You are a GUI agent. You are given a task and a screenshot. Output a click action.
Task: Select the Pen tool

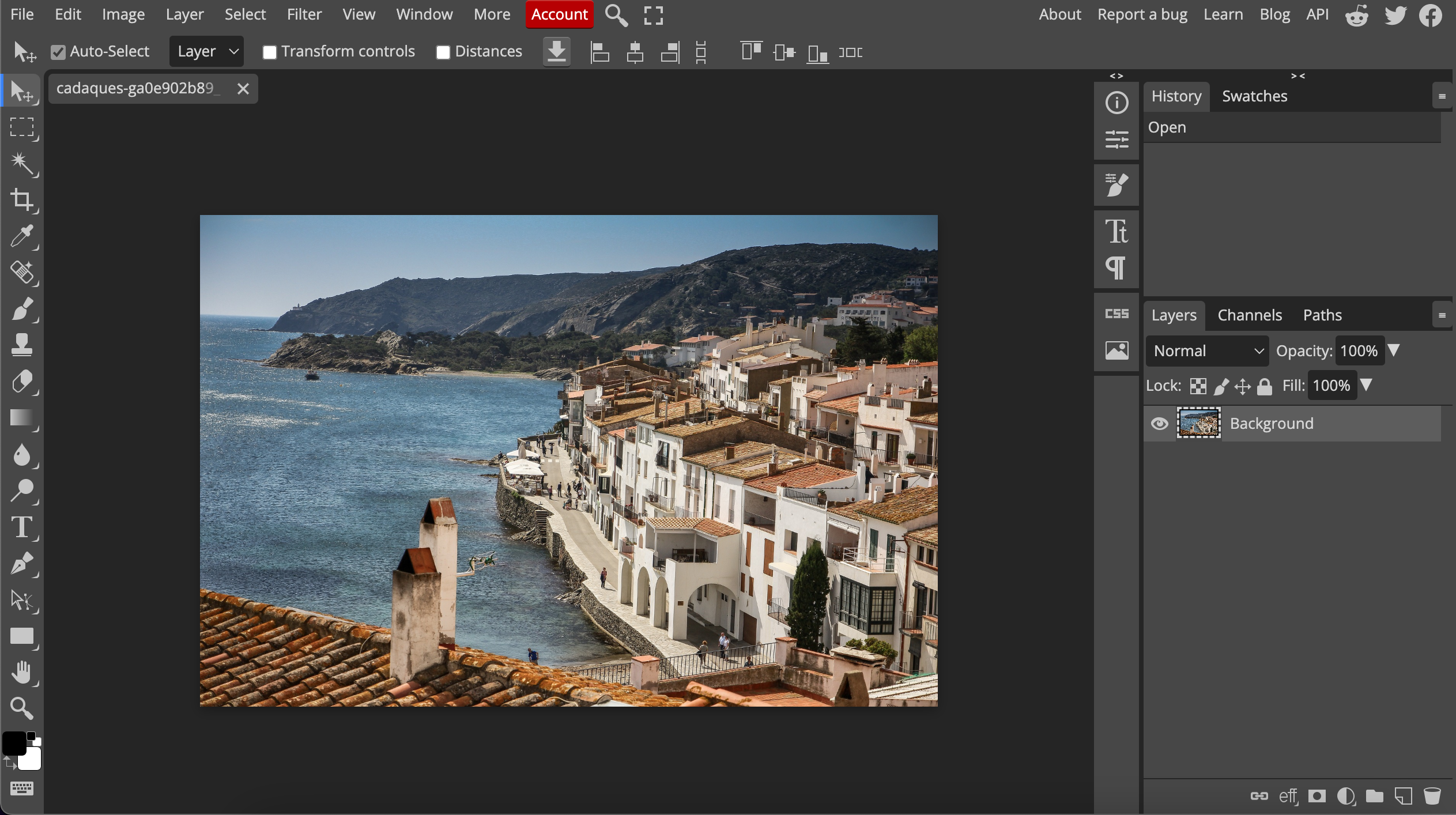click(22, 563)
